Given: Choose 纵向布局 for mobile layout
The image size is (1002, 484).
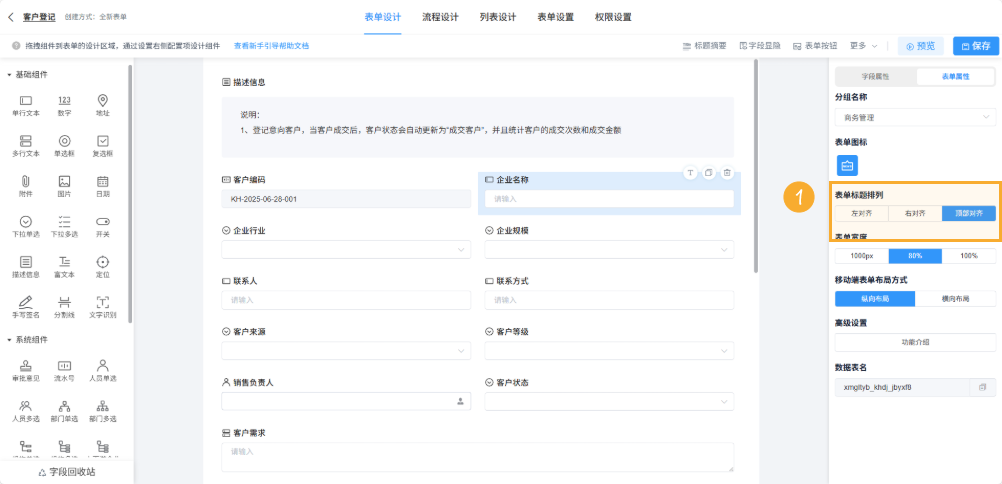Looking at the screenshot, I should point(875,299).
